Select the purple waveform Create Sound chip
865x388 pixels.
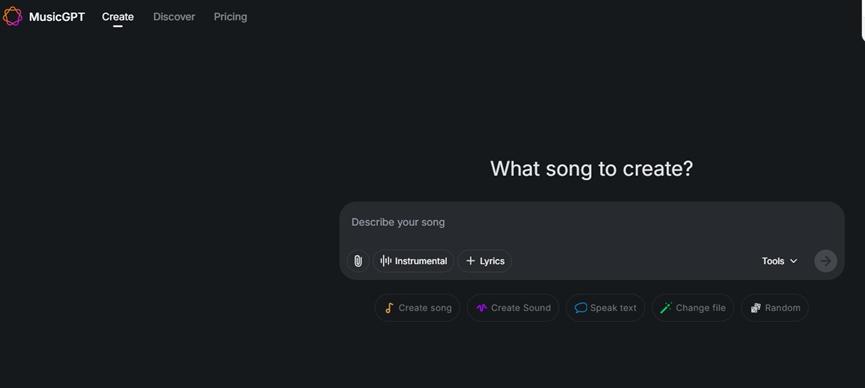tap(513, 308)
